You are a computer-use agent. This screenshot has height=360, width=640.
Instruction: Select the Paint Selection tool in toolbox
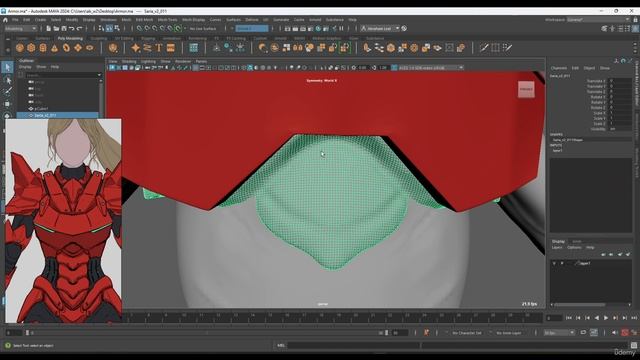click(x=7, y=91)
